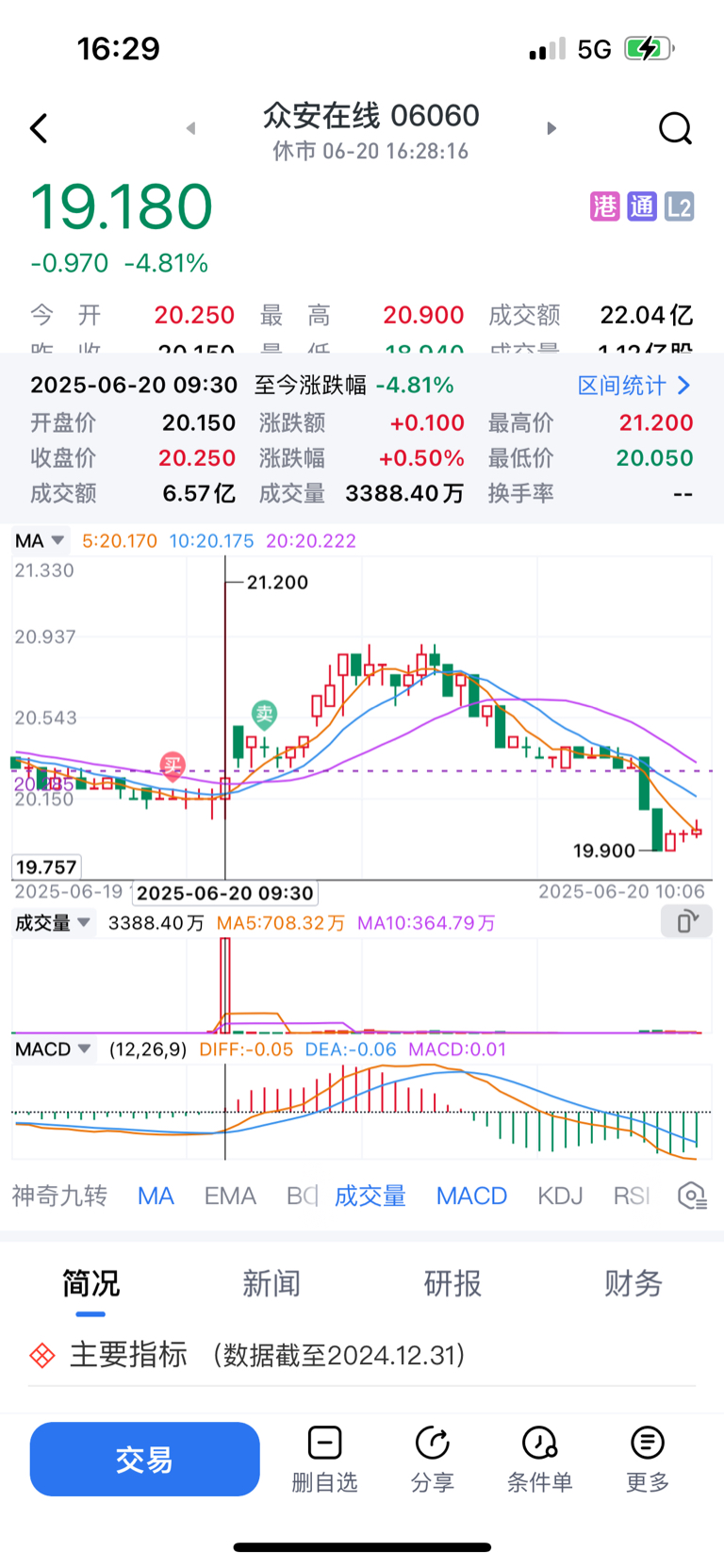The image size is (724, 1568).
Task: Tap the 5G network status indicator
Action: (595, 49)
